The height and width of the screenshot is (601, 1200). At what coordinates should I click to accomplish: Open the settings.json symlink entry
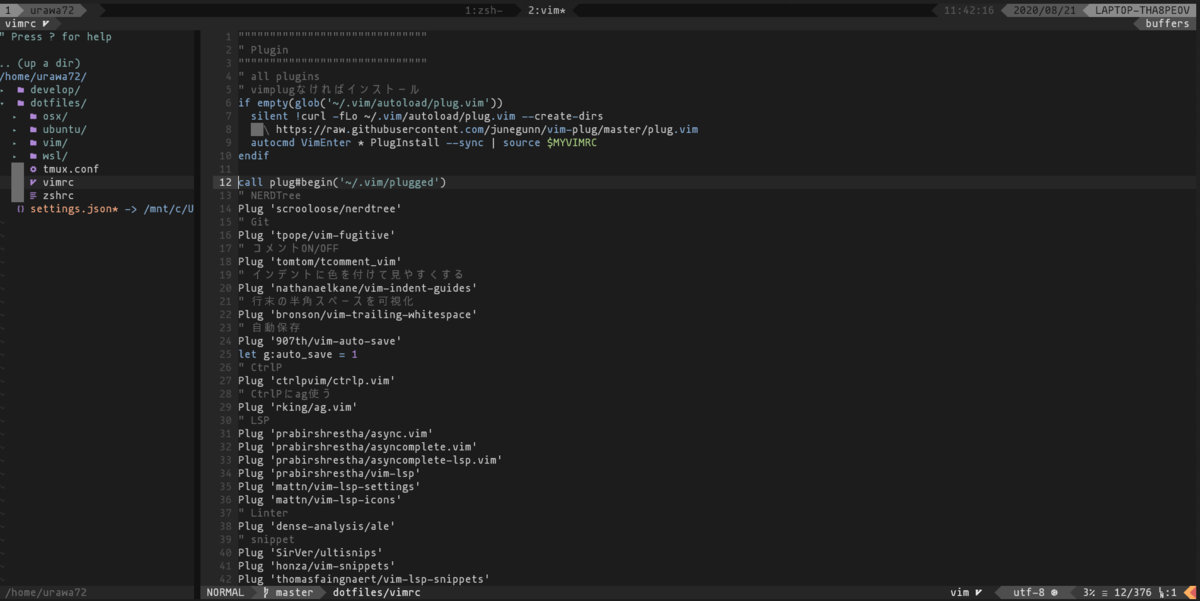point(112,210)
